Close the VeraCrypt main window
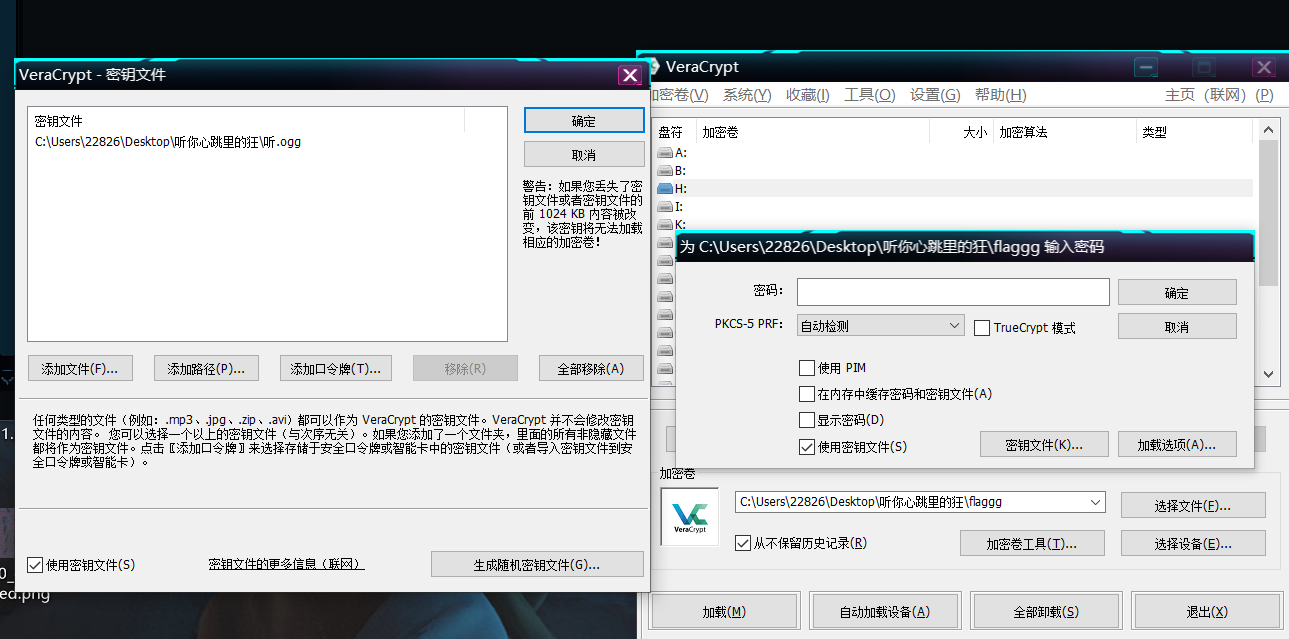1289x639 pixels. point(1264,68)
